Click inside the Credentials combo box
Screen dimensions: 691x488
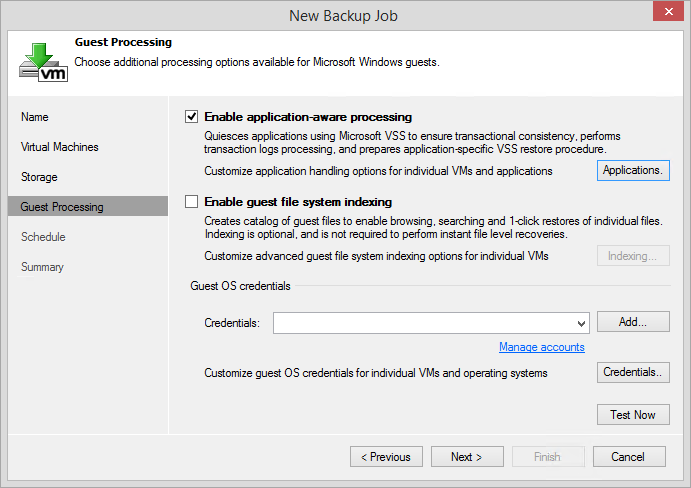431,323
